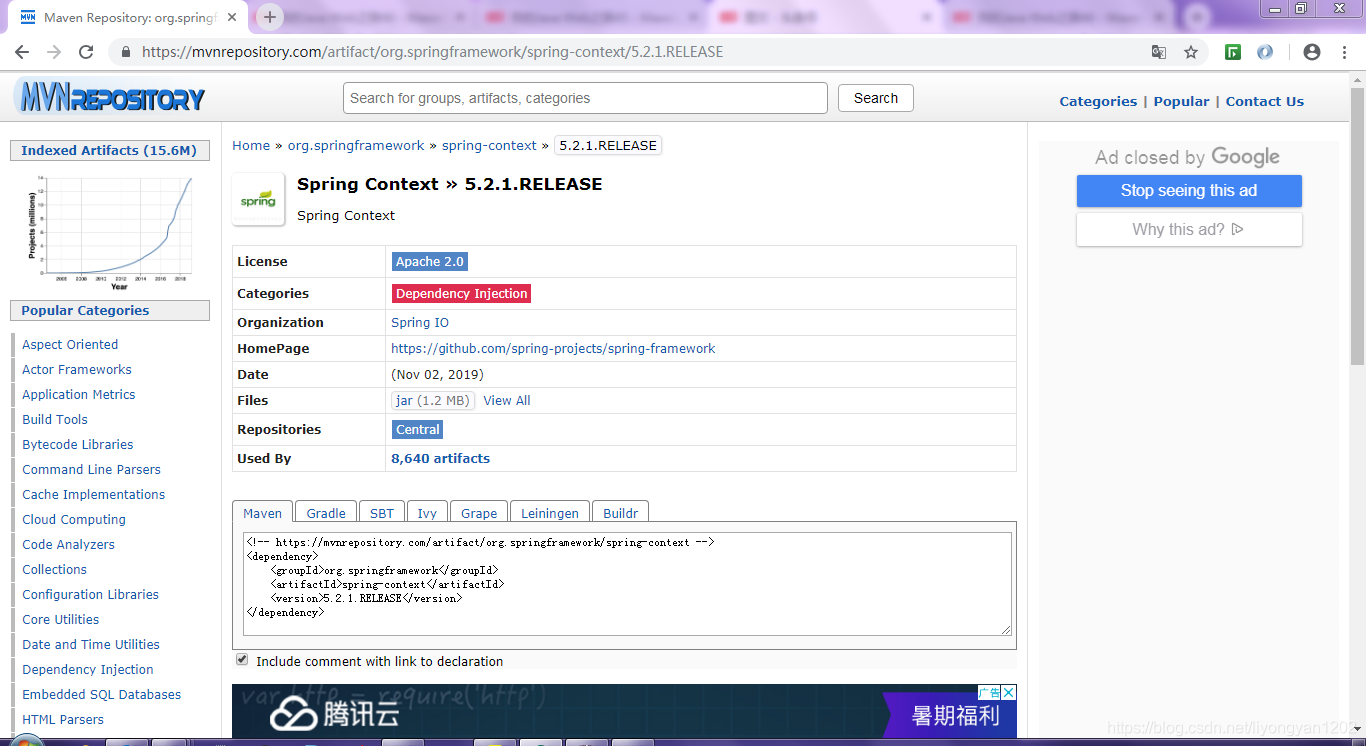Open HTML Parsers category
1366x746 pixels.
pos(63,719)
